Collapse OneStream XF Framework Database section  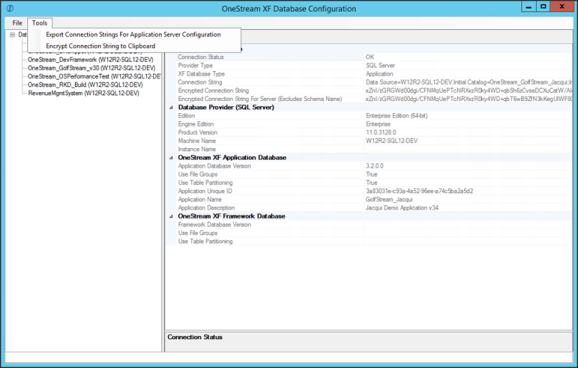click(x=171, y=216)
